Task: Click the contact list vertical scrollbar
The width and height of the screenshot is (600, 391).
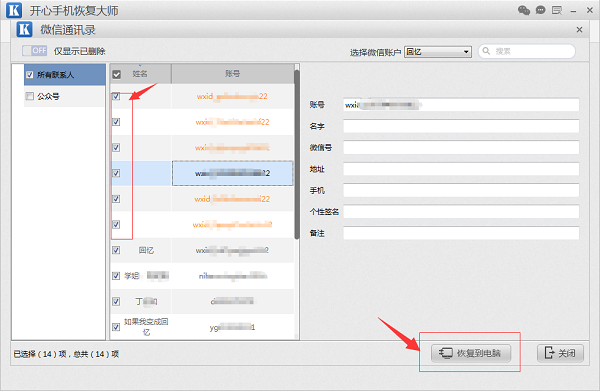Action: (x=297, y=154)
